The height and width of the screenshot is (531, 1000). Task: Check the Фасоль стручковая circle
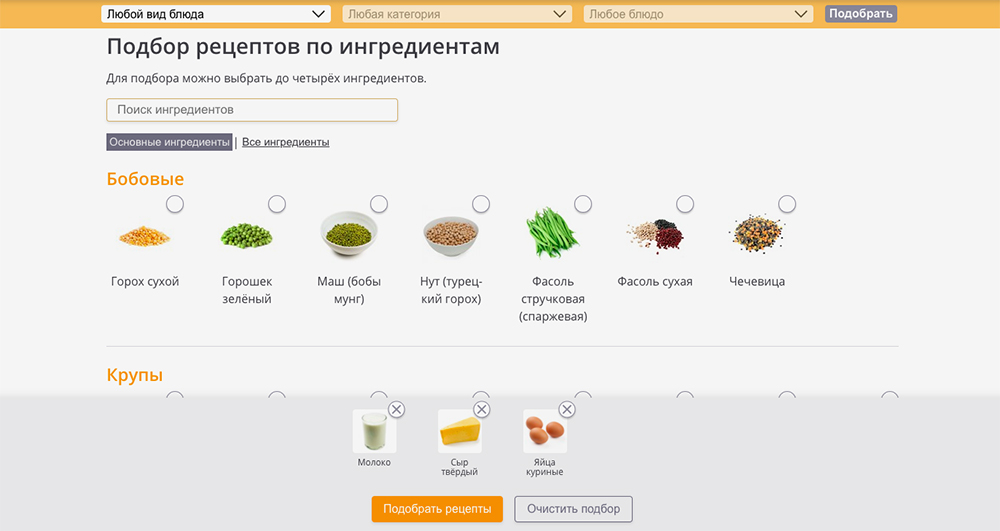coord(583,204)
